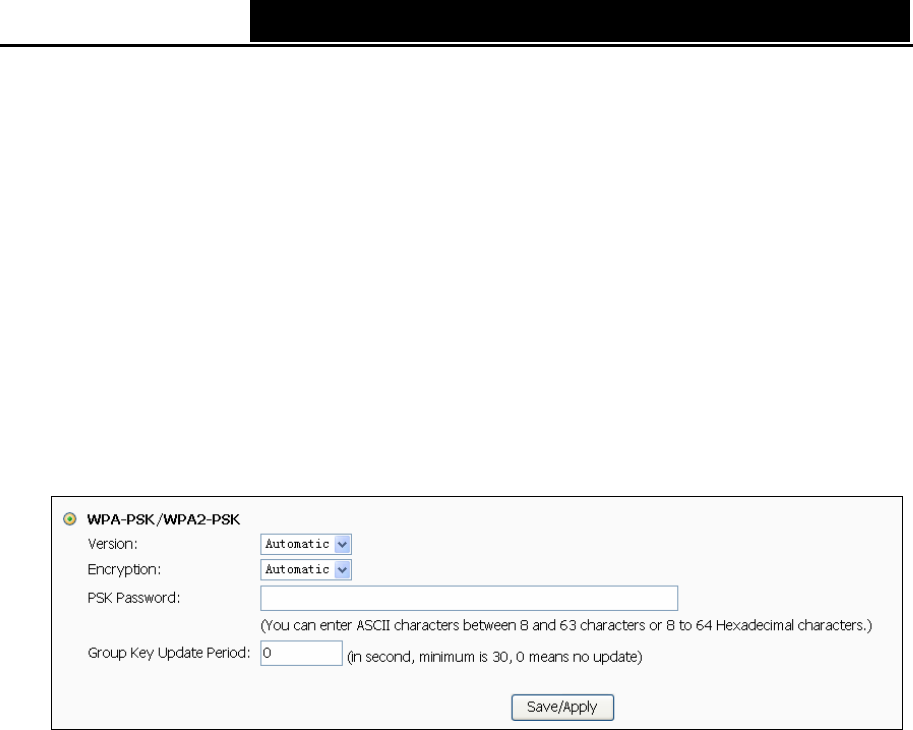The width and height of the screenshot is (913, 730).
Task: Select the WPA-PSK/WPA2-PSK radio button
Action: click(x=69, y=519)
